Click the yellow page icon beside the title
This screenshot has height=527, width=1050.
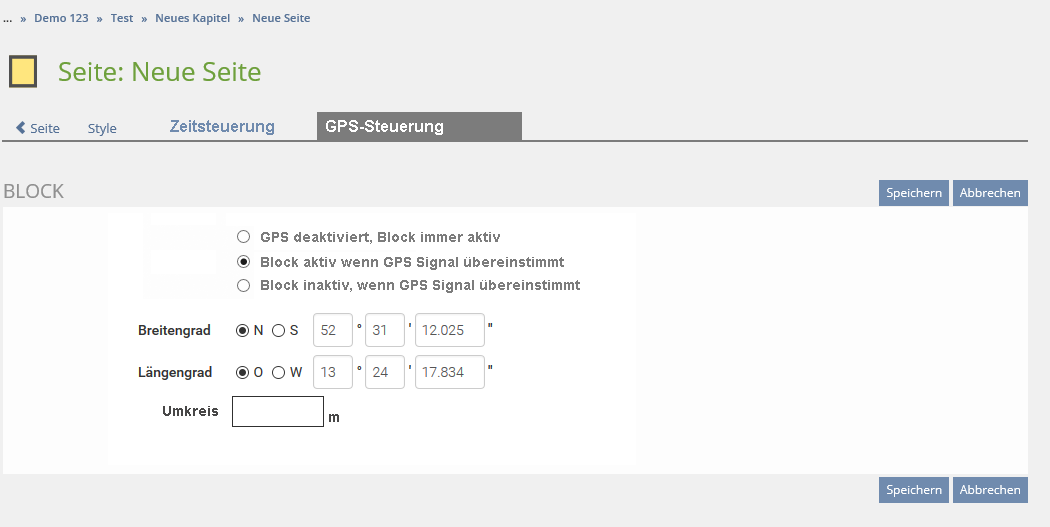(23, 72)
